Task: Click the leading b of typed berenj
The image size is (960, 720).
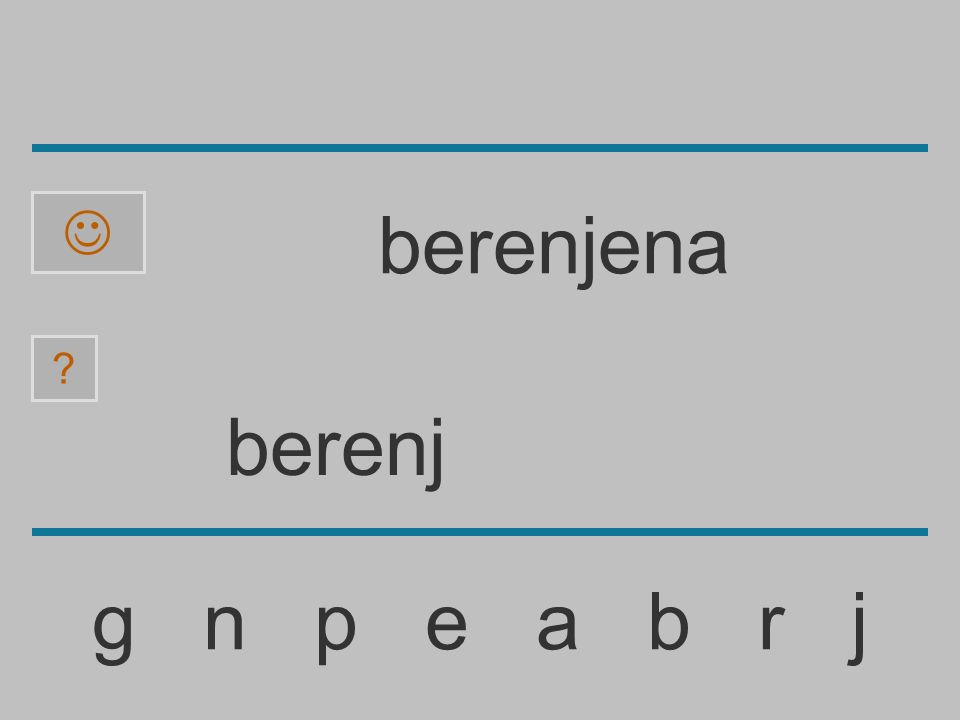Action: tap(247, 446)
